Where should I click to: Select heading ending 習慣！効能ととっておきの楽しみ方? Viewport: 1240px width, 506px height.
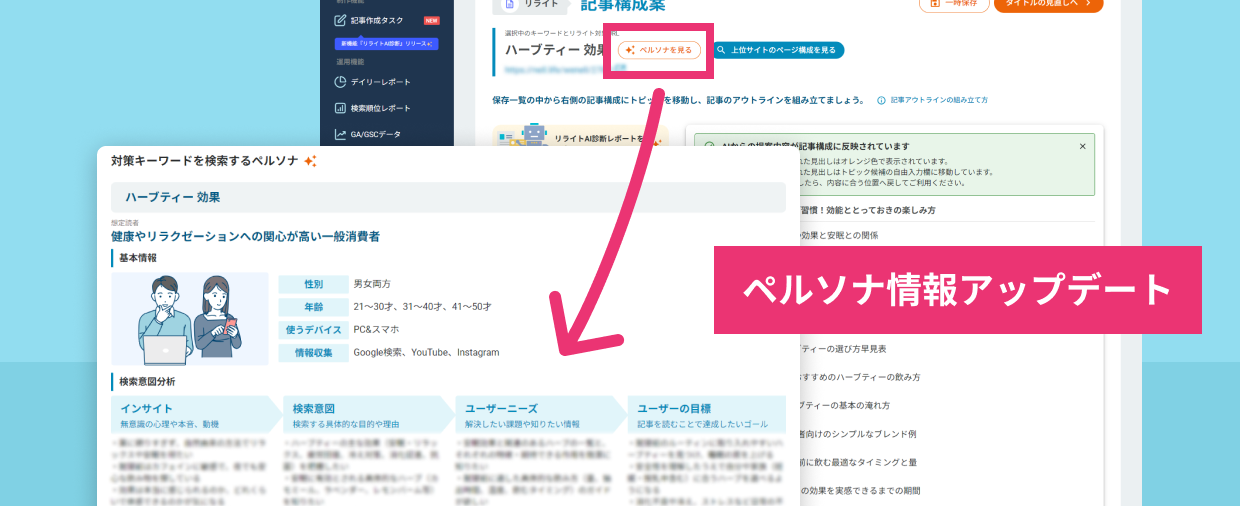(868, 211)
